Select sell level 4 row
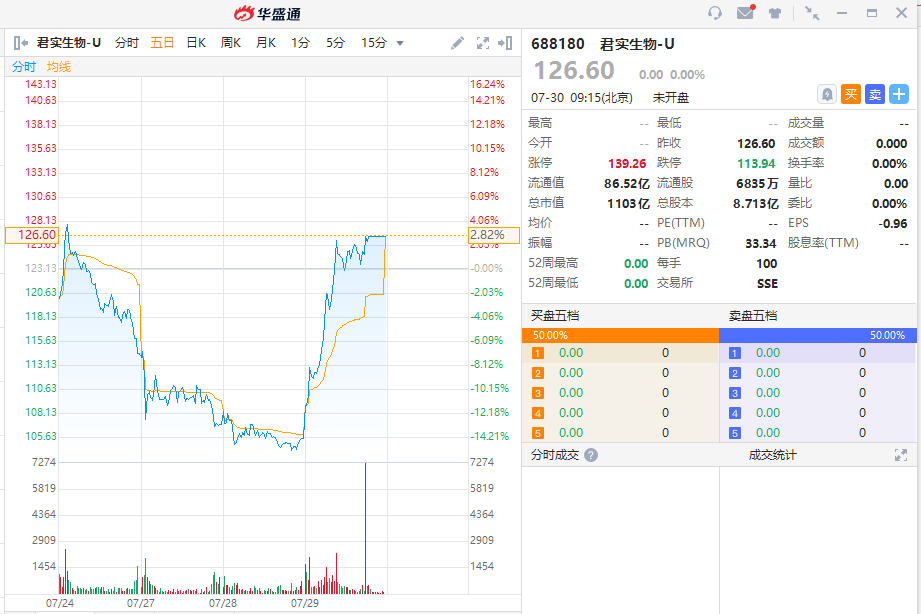Image resolution: width=921 pixels, height=614 pixels. (x=818, y=412)
